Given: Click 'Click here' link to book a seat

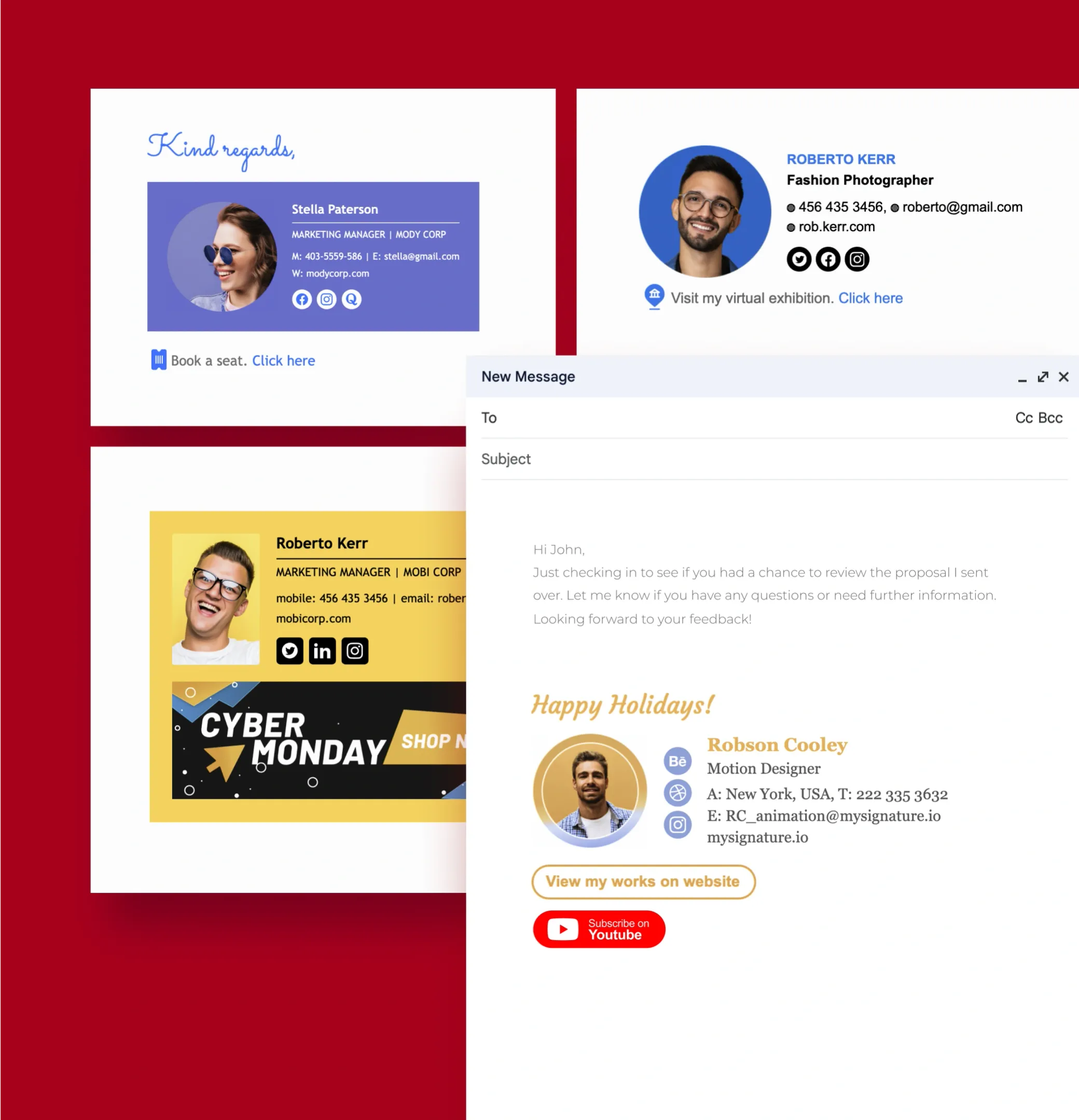Looking at the screenshot, I should coord(283,360).
